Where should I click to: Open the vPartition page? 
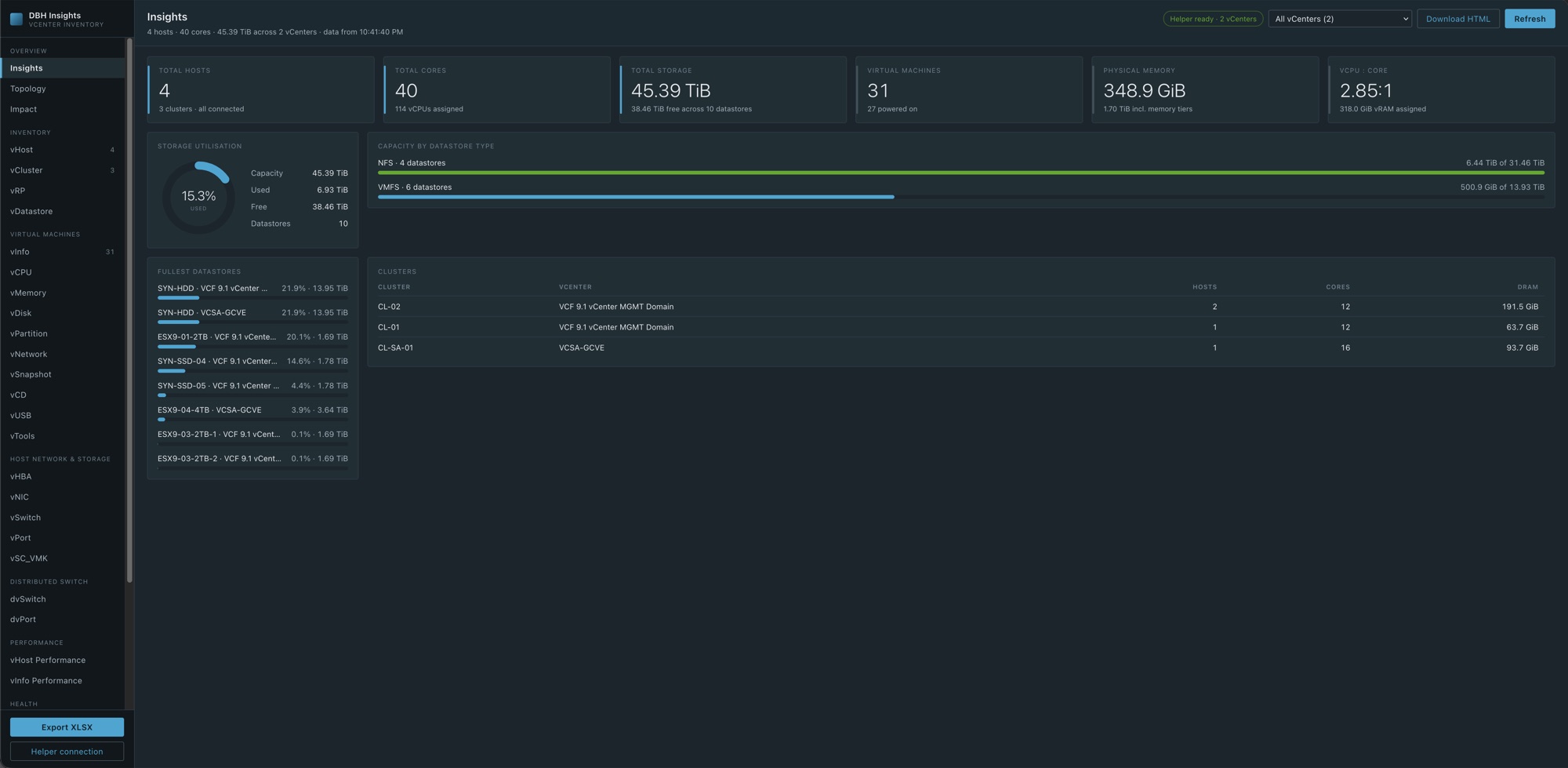pyautogui.click(x=63, y=333)
